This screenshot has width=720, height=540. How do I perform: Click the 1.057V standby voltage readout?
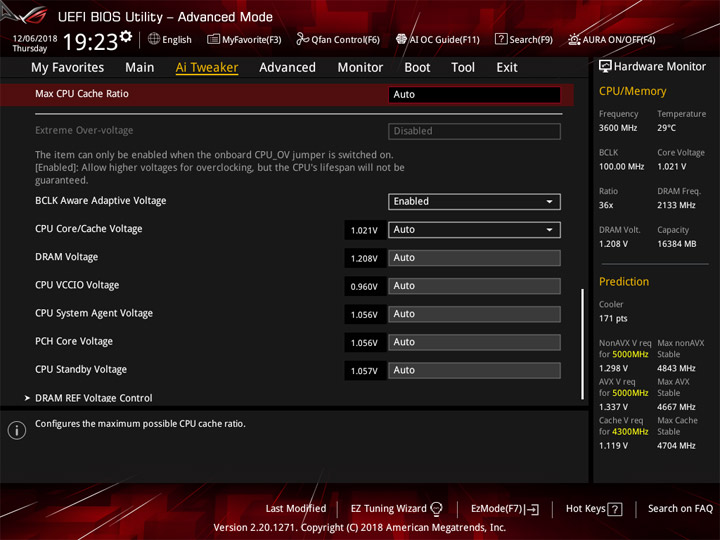pos(364,371)
